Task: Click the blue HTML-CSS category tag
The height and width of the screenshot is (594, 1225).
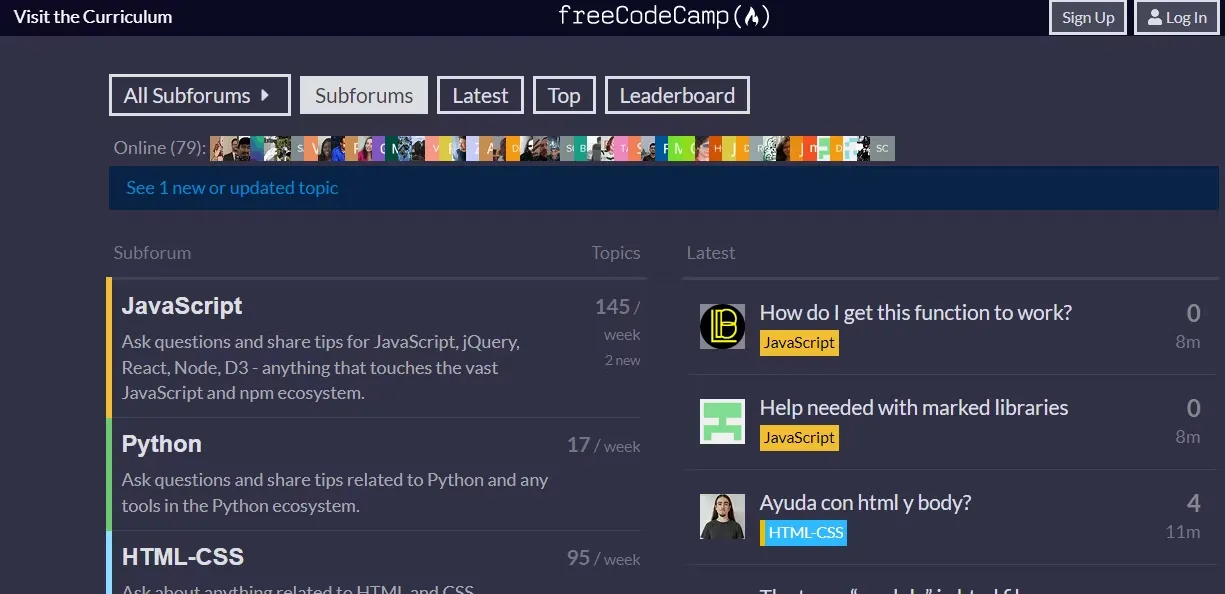Action: pyautogui.click(x=805, y=533)
